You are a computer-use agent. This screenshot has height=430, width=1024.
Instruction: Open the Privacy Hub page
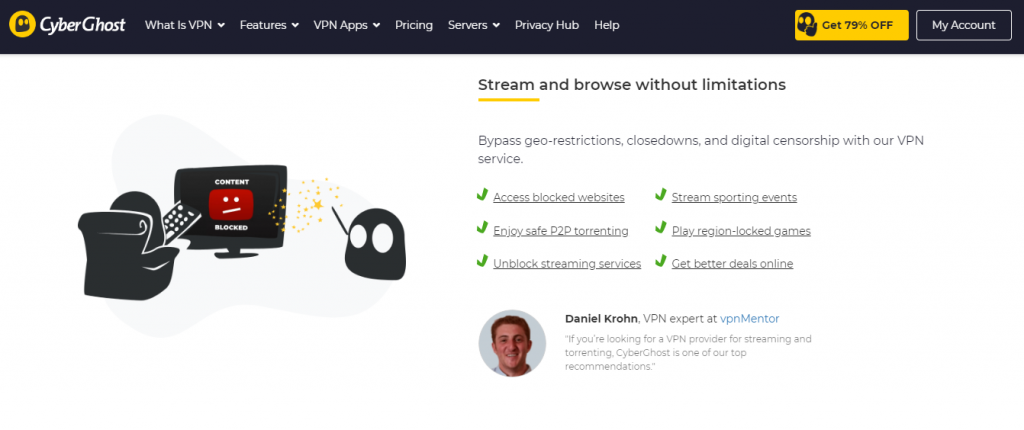tap(547, 25)
